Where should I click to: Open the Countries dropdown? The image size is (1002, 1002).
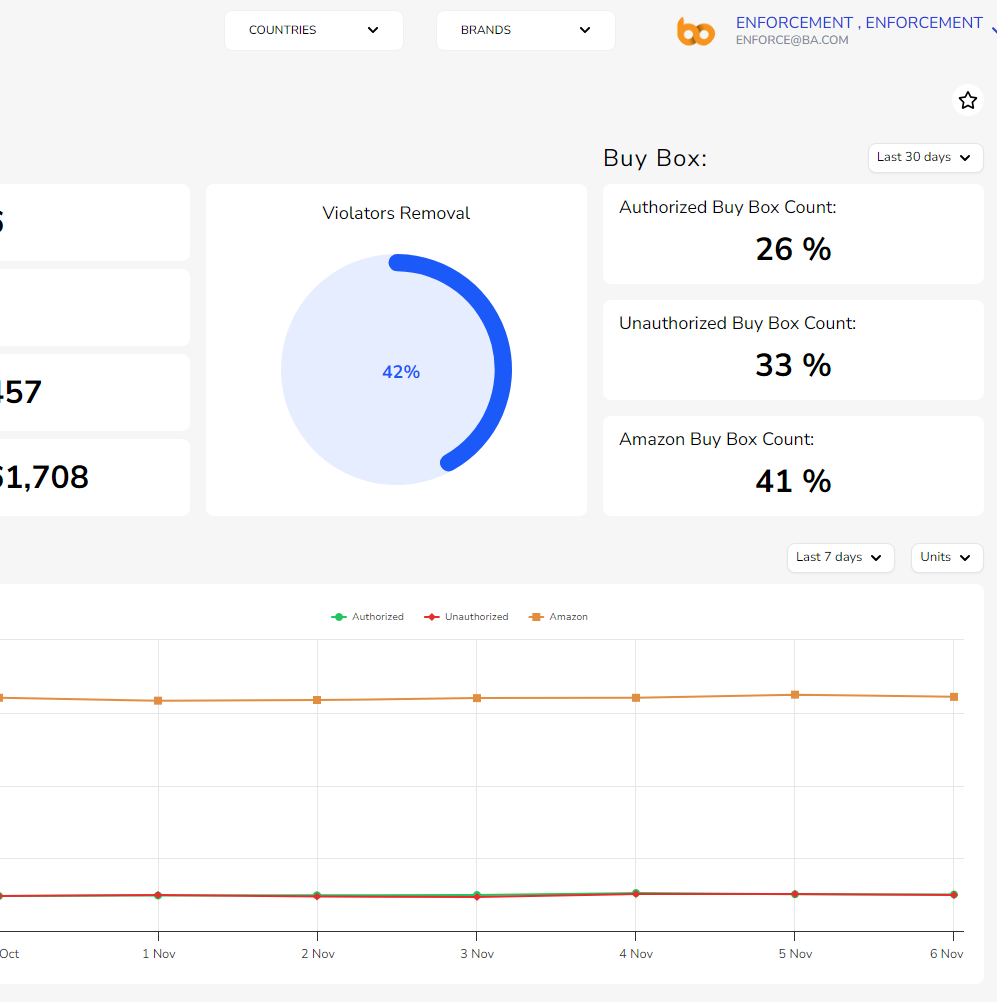(x=313, y=30)
